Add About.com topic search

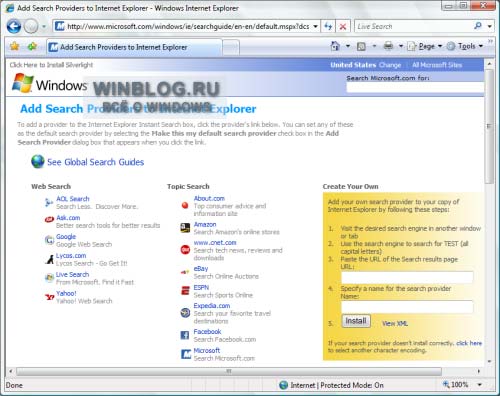pyautogui.click(x=209, y=198)
